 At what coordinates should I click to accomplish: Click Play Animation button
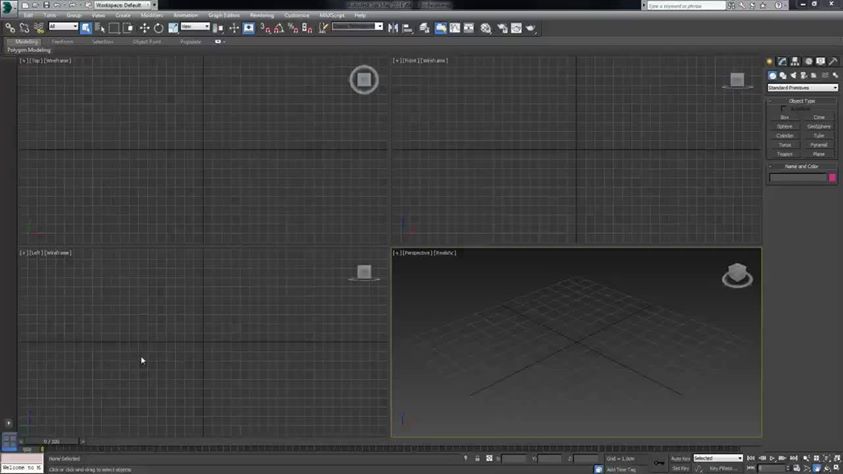[x=773, y=458]
